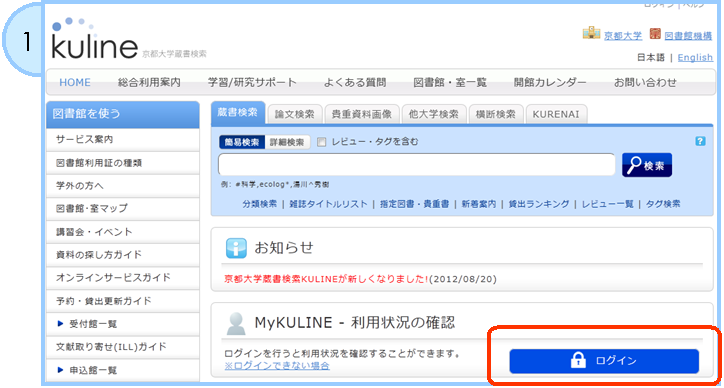The image size is (724, 388).
Task: Follow the 図書館機構 link
Action: [688, 35]
